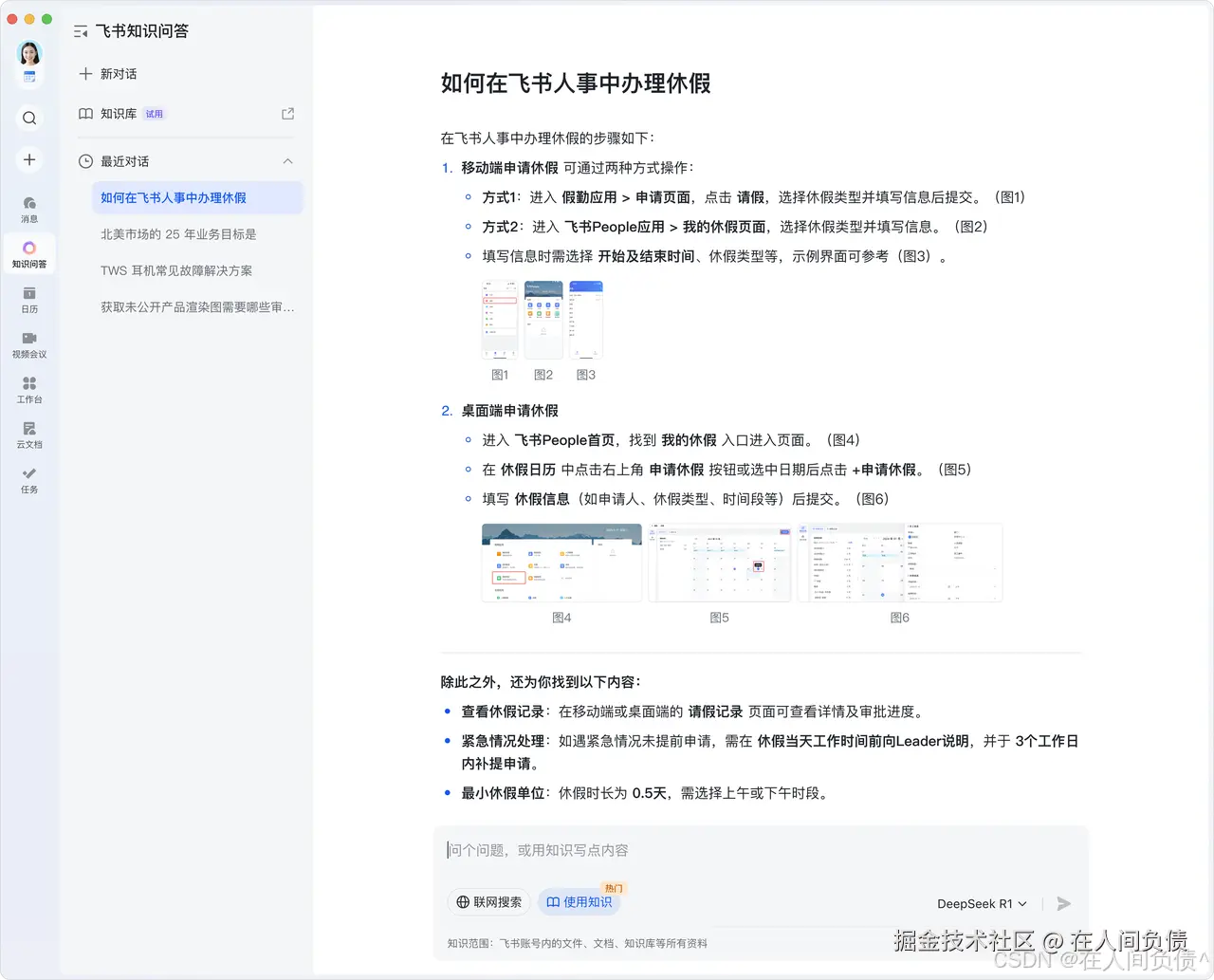This screenshot has height=980, width=1214.
Task: Open the 图4 desktop screenshot thumbnail
Action: tap(561, 562)
